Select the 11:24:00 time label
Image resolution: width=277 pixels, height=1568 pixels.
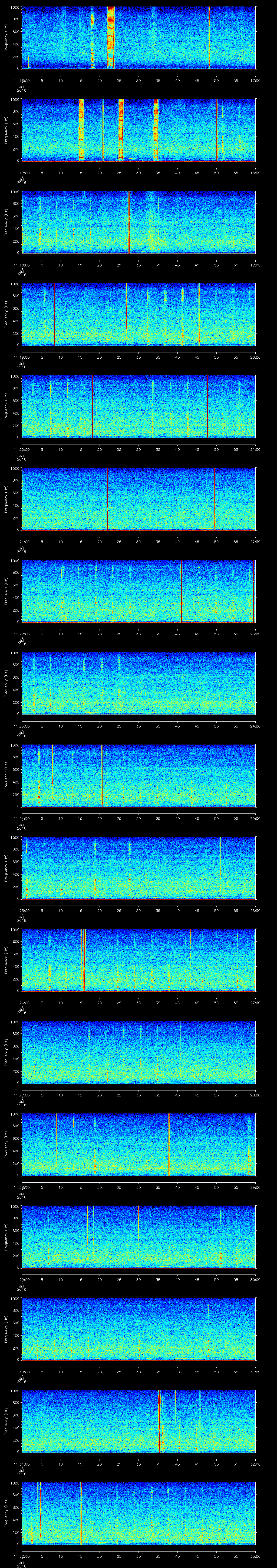[x=21, y=818]
